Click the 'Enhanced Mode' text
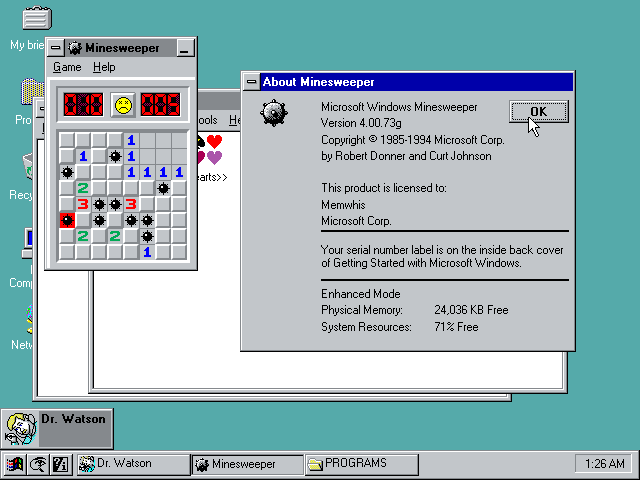This screenshot has height=480, width=640. tap(361, 294)
